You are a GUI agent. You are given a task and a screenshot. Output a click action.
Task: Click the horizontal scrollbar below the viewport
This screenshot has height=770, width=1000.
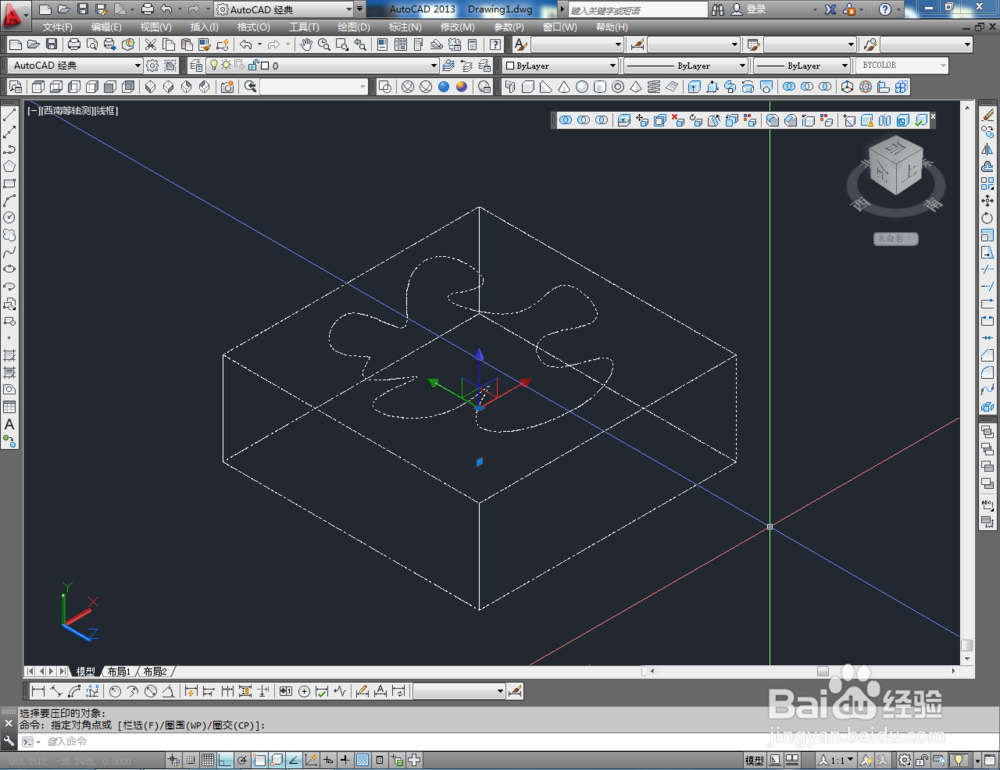pos(802,671)
